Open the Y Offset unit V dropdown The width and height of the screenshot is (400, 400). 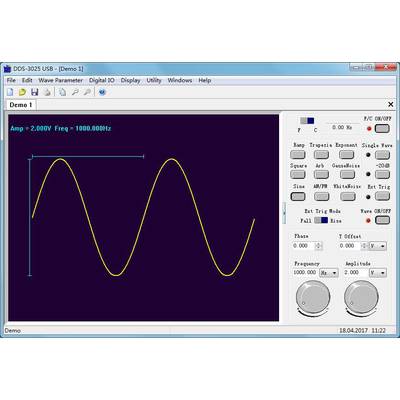click(x=378, y=246)
